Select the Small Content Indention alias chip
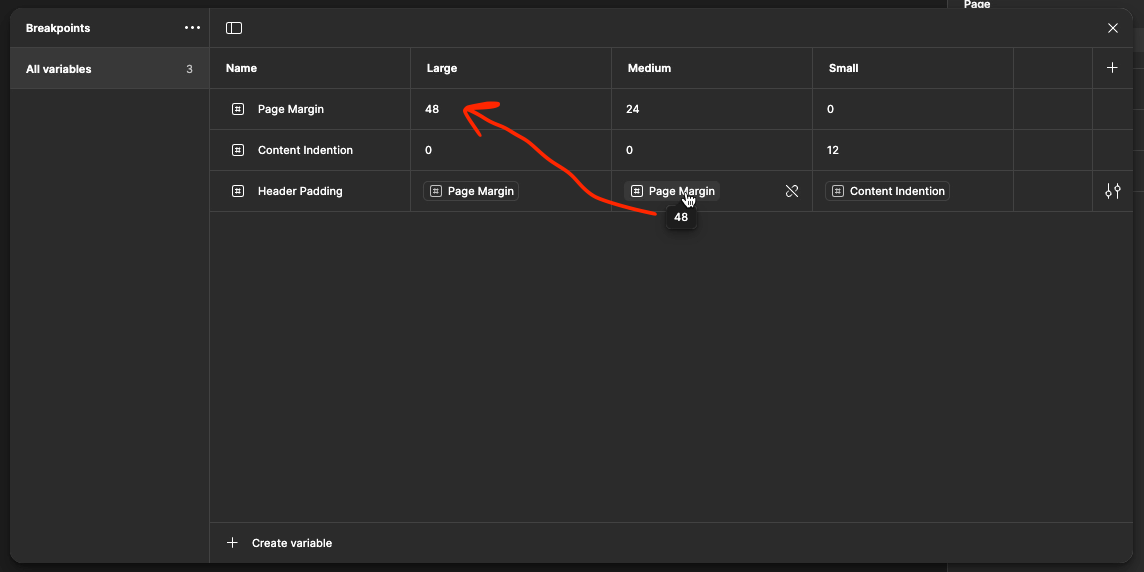This screenshot has width=1144, height=572. tap(887, 191)
